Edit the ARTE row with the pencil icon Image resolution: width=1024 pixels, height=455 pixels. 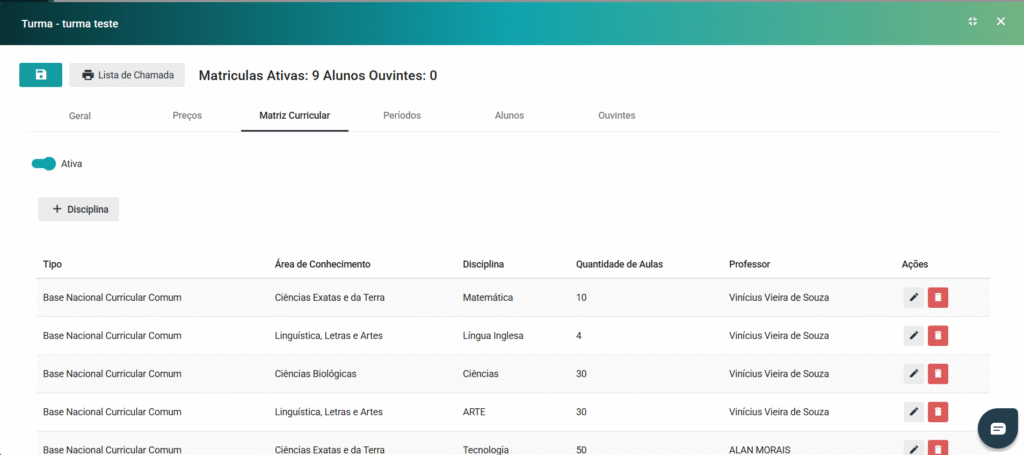[914, 412]
